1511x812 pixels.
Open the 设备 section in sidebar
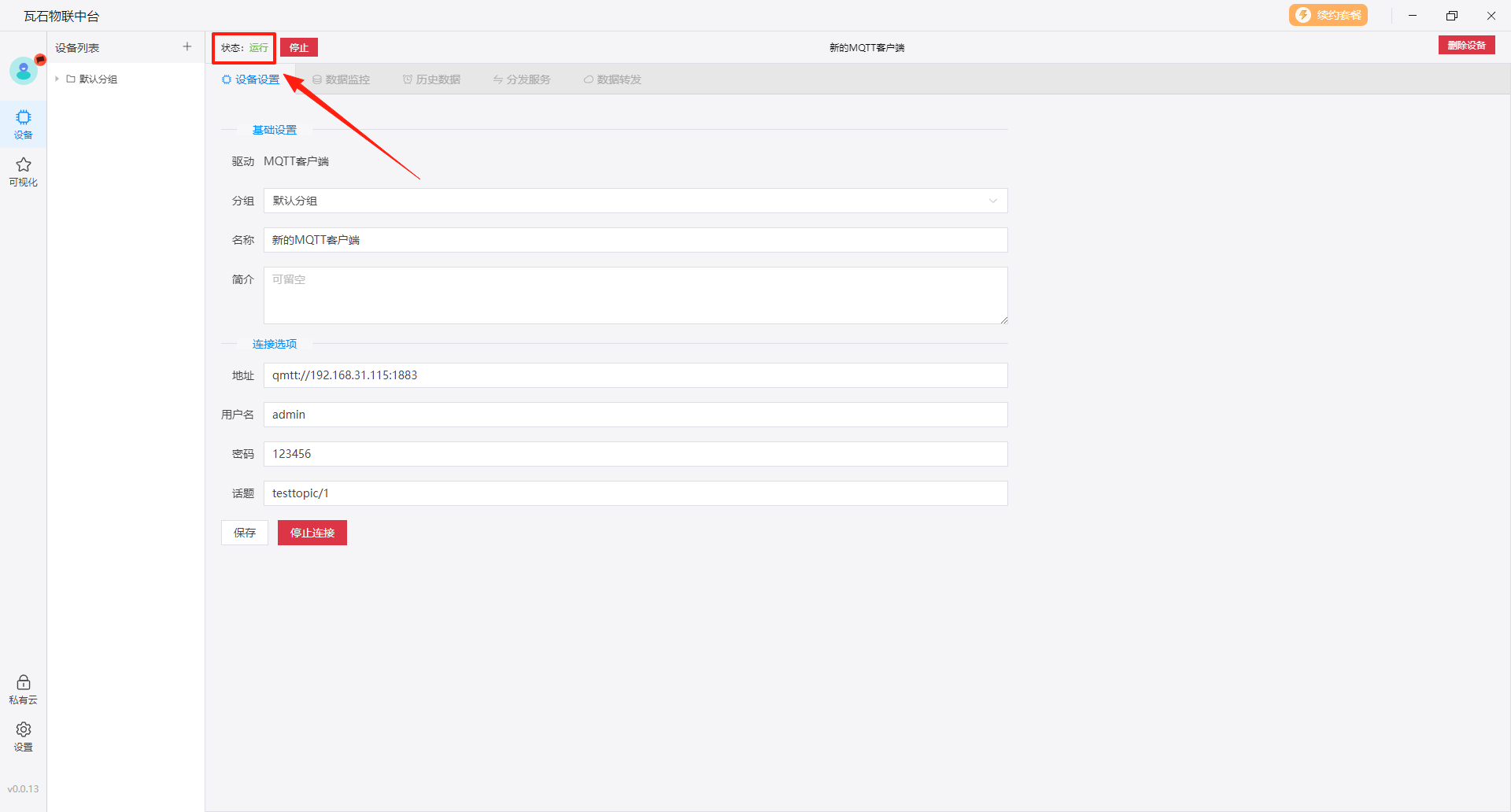(24, 124)
